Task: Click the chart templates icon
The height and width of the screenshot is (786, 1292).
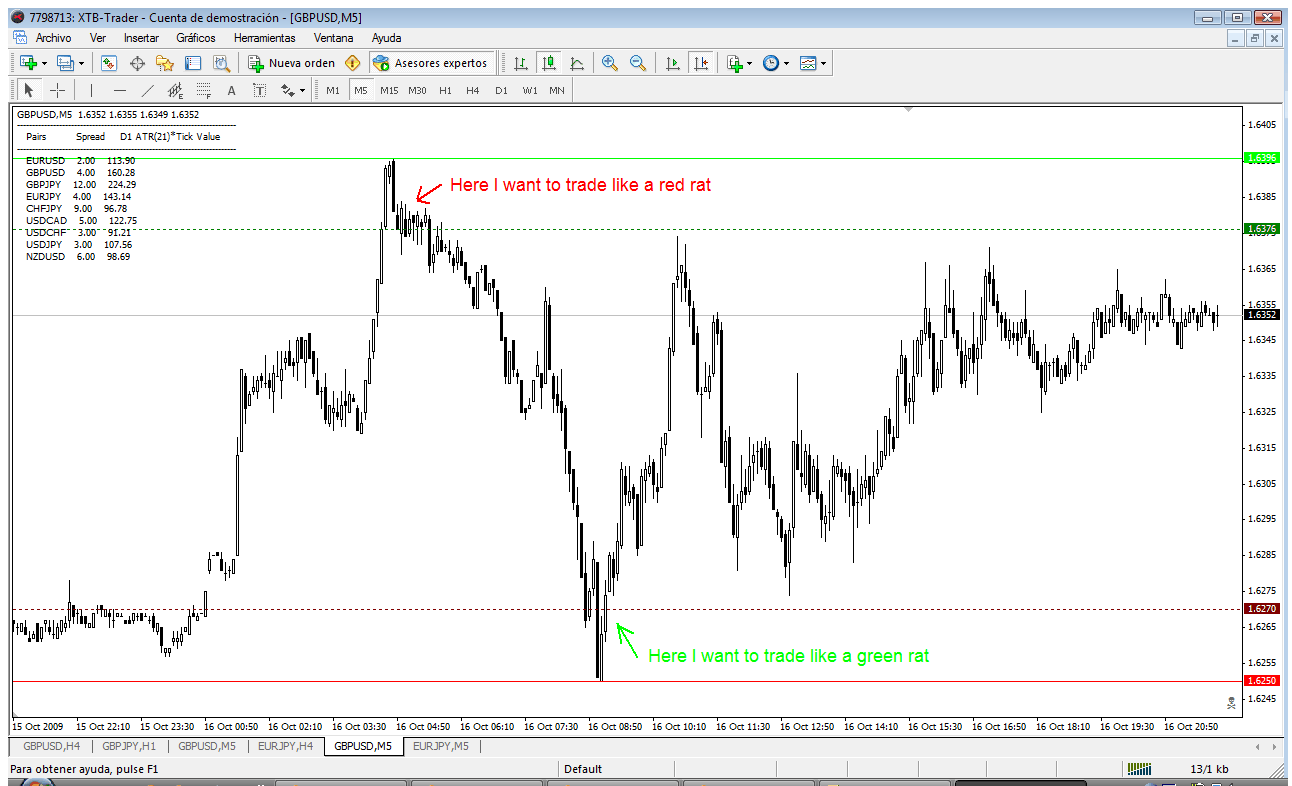Action: (x=808, y=63)
